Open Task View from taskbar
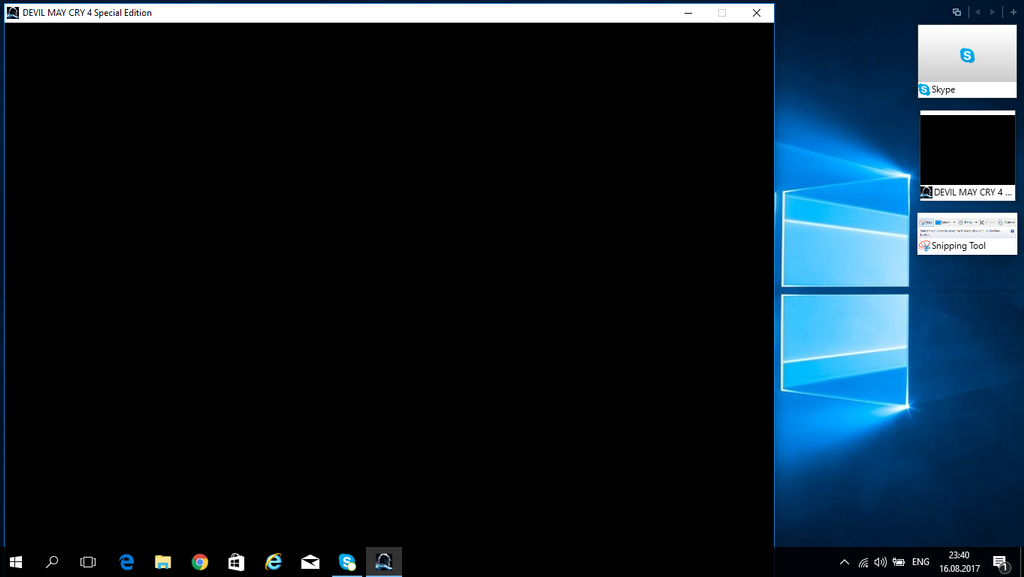 [88, 562]
